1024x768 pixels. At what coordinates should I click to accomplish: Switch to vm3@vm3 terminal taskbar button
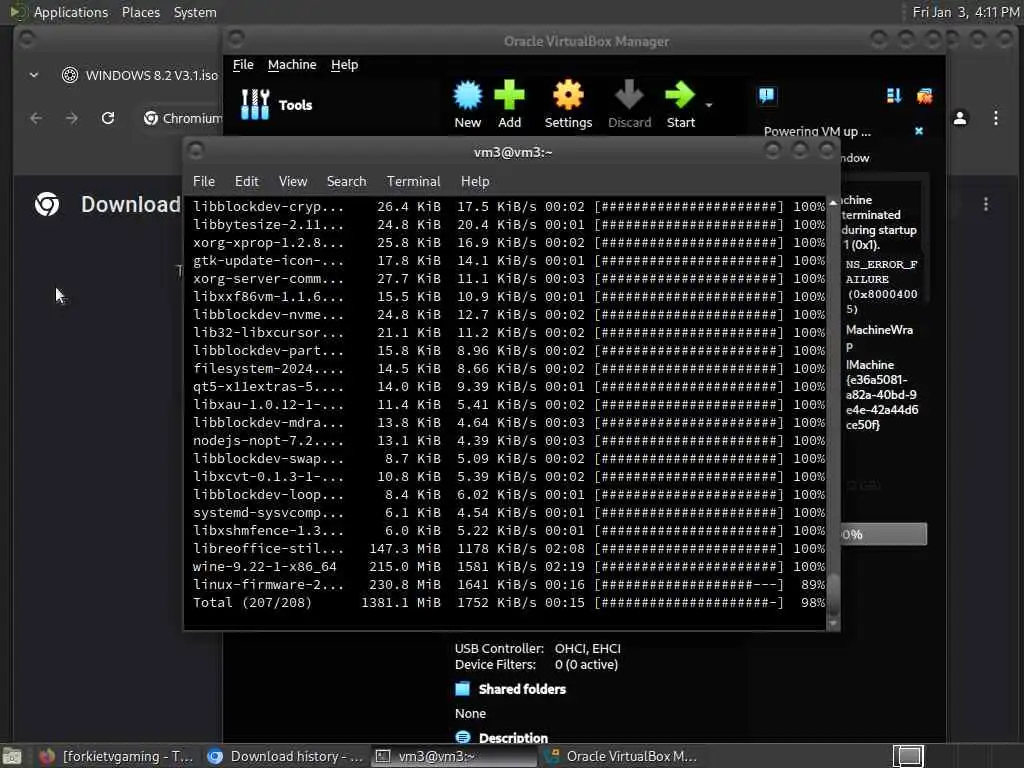point(453,756)
